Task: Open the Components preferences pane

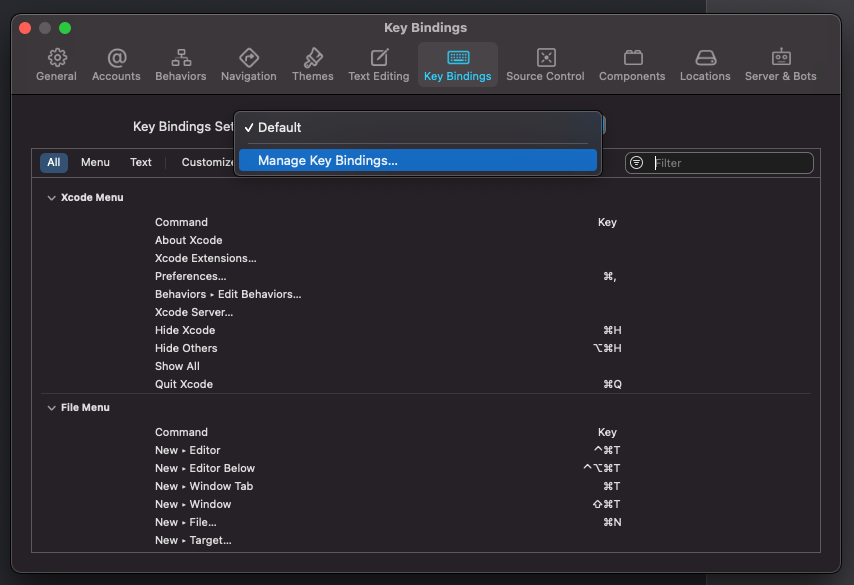Action: click(632, 65)
